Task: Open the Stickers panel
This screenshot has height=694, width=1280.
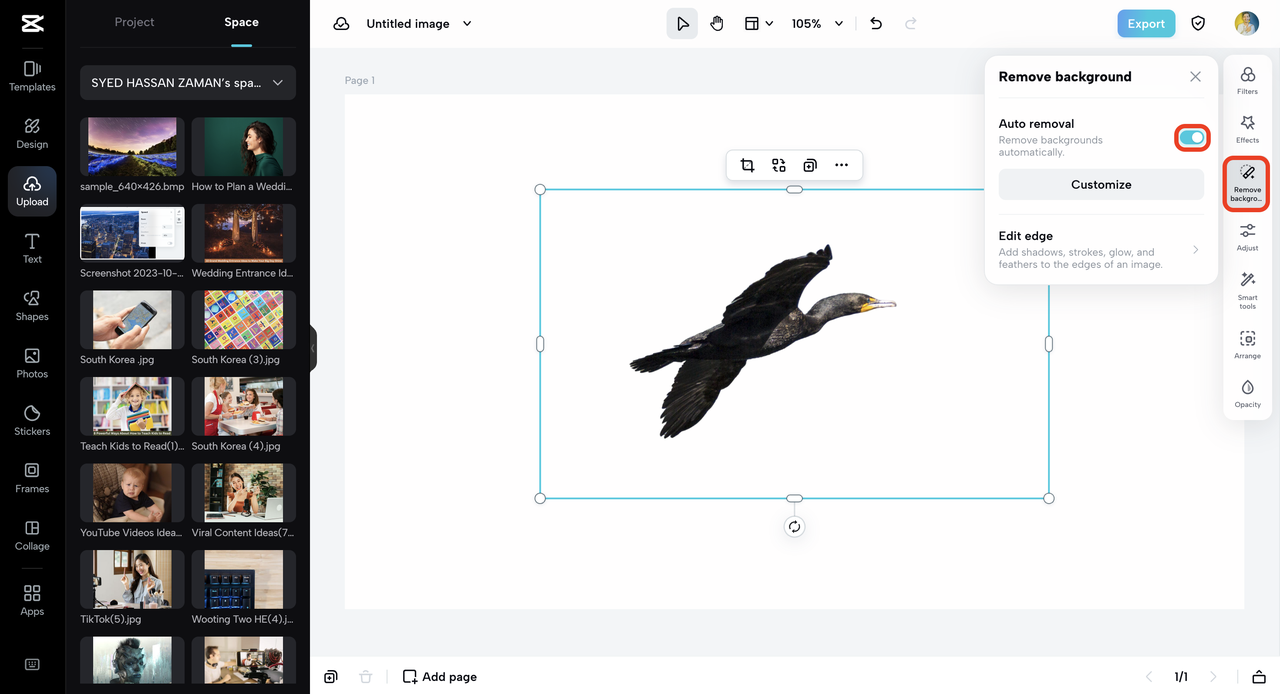Action: (32, 420)
